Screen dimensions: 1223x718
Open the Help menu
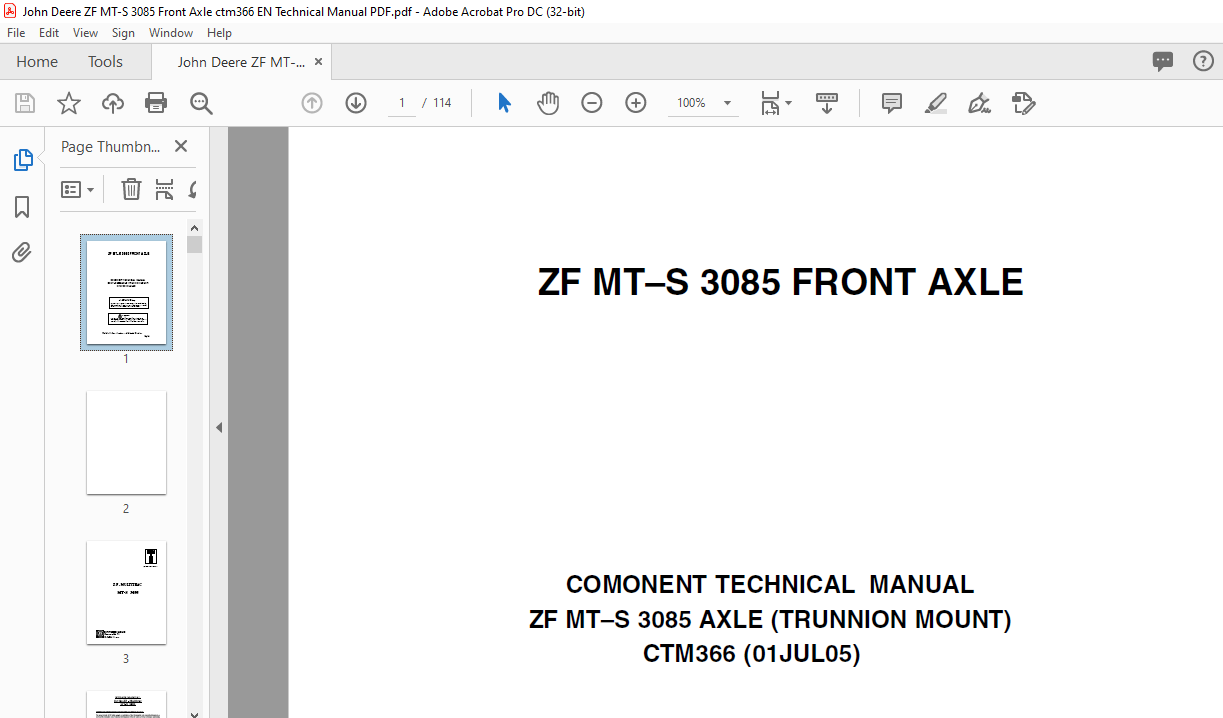(219, 33)
